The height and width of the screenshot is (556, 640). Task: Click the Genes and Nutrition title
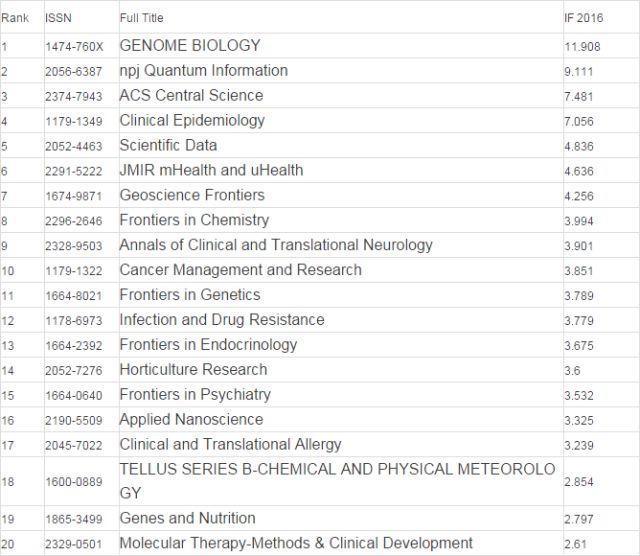[188, 518]
